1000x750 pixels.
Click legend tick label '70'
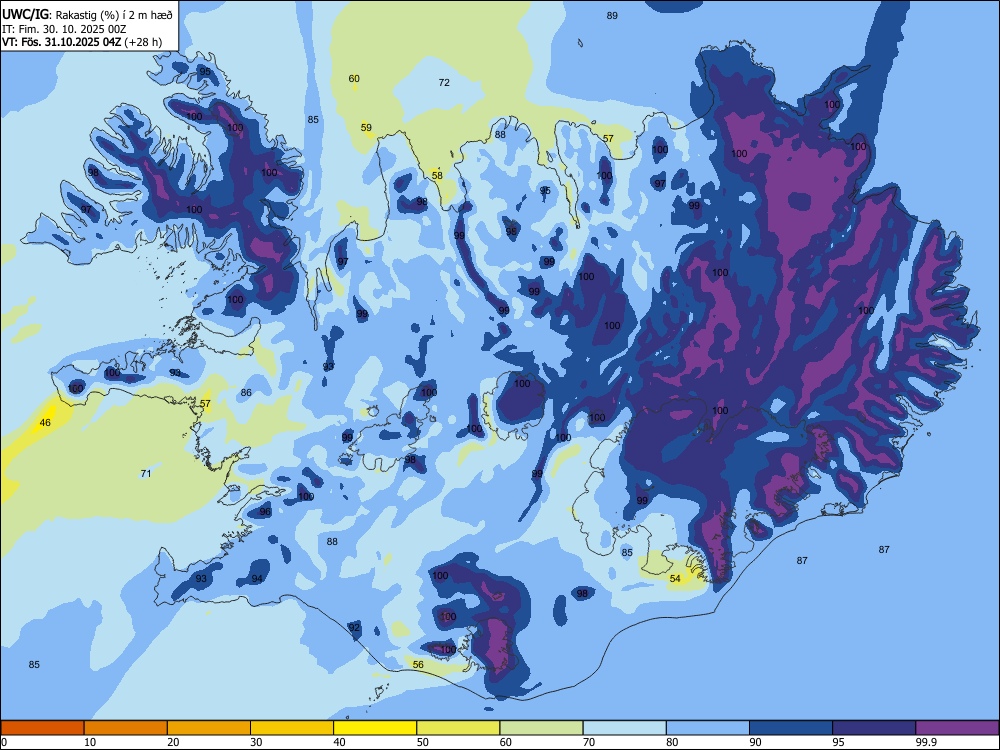[589, 742]
